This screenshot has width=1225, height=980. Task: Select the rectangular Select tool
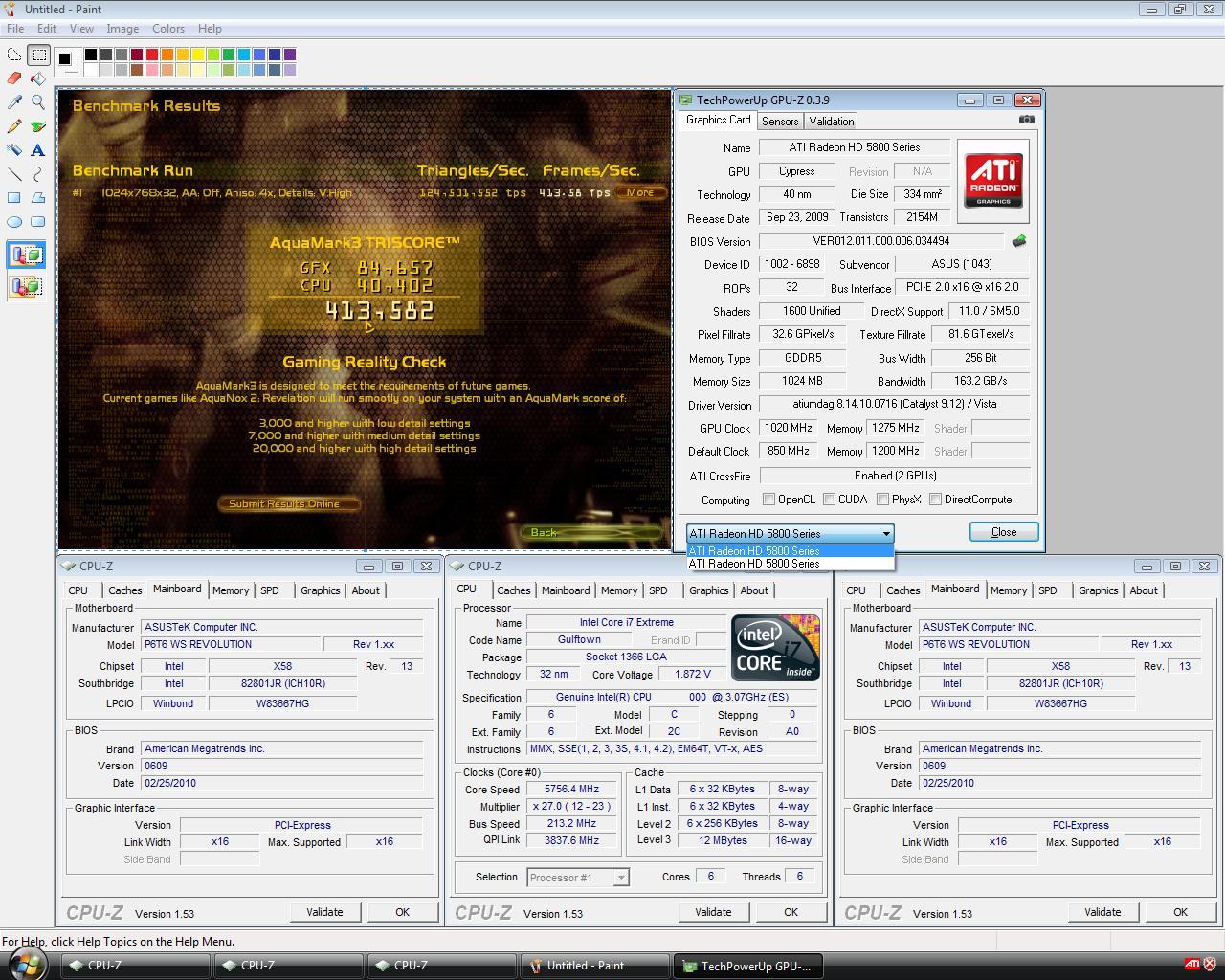tap(38, 56)
